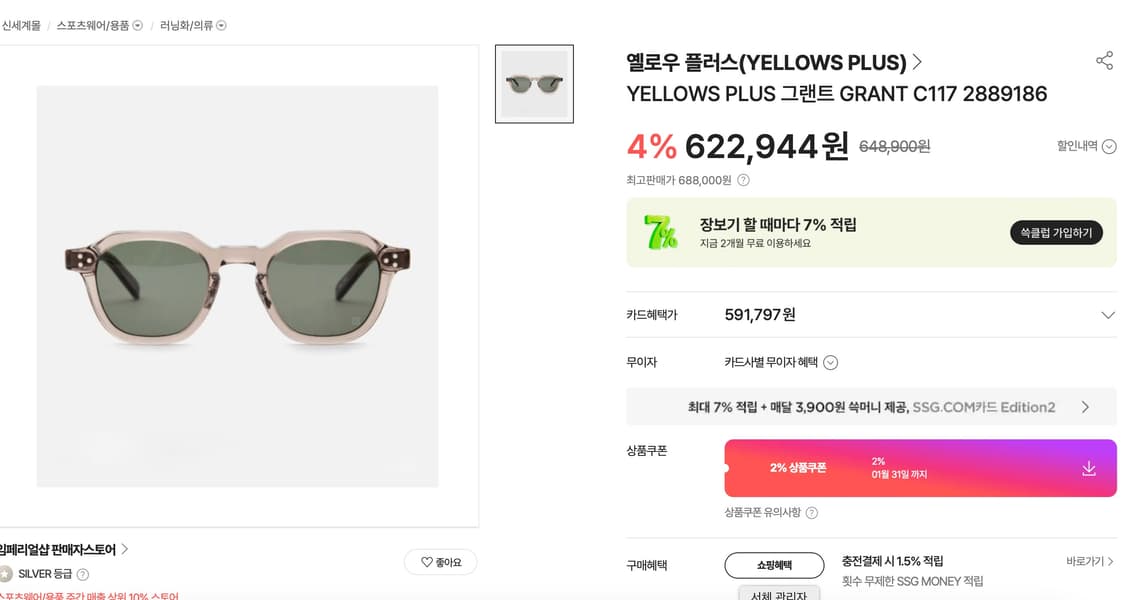Image resolution: width=1125 pixels, height=600 pixels.
Task: Follow the 바로가기 link
Action: coord(1089,562)
